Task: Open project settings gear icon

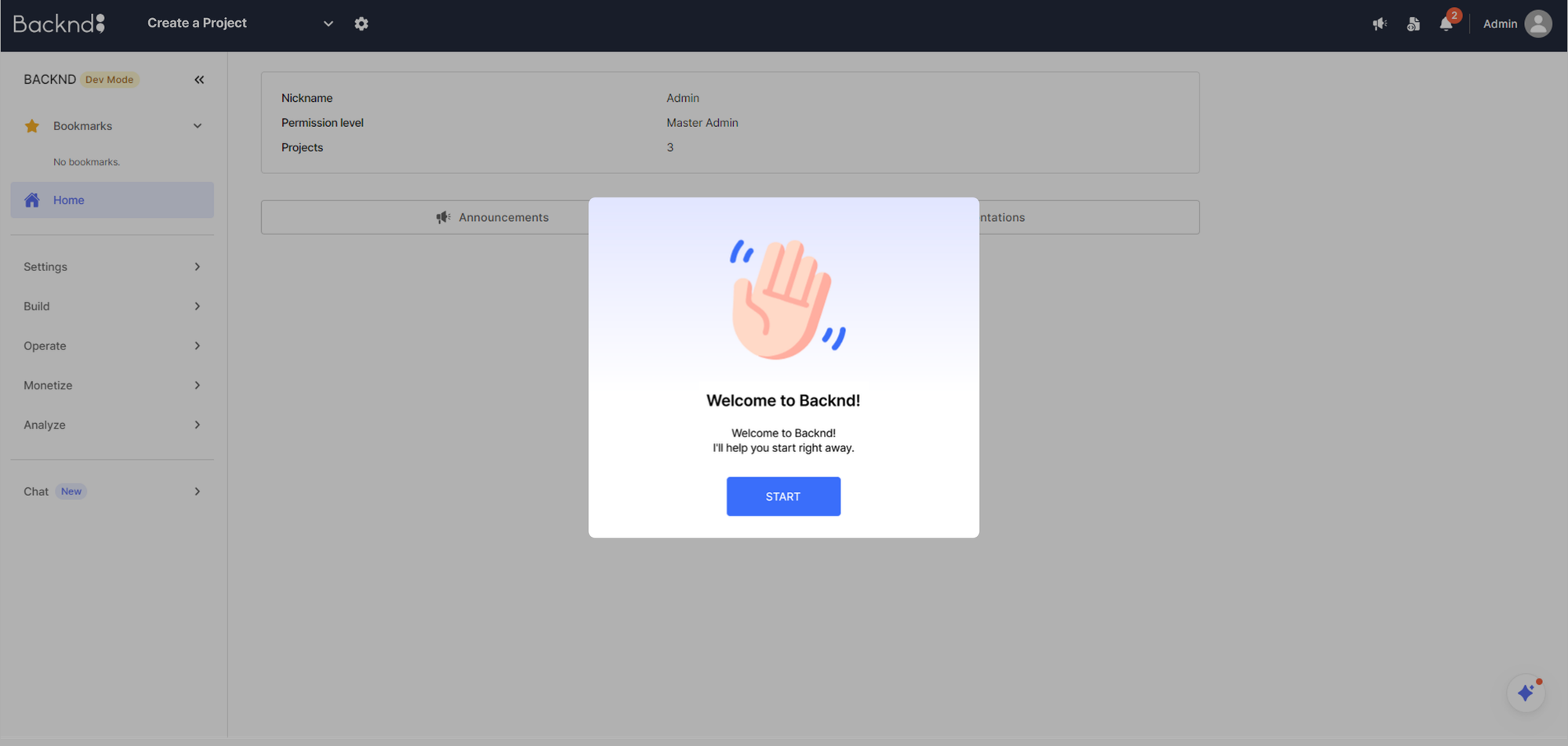Action: (x=361, y=24)
